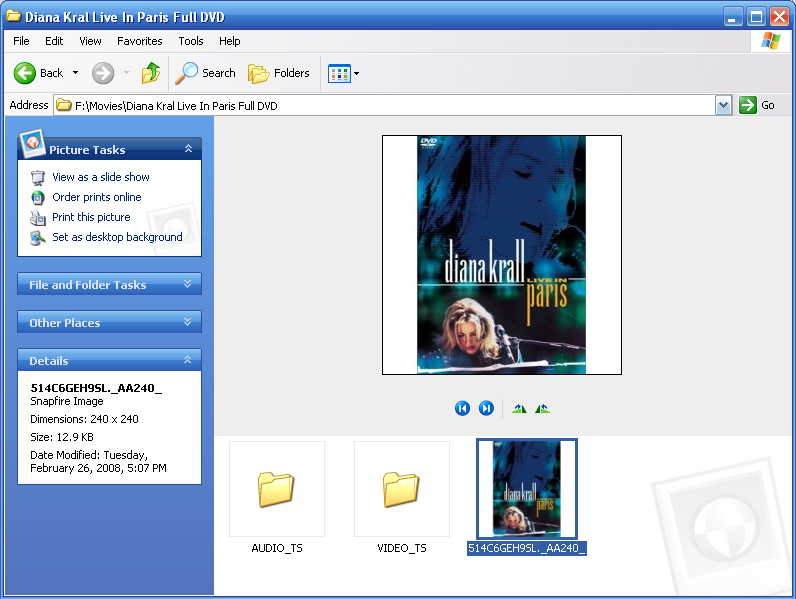Click the 514C6GEH9SL._AA240_ file name label
This screenshot has width=796, height=599.
point(527,548)
